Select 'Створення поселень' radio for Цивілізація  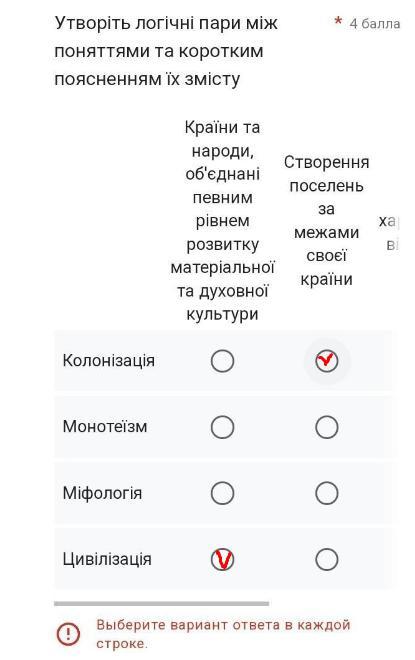pos(327,559)
